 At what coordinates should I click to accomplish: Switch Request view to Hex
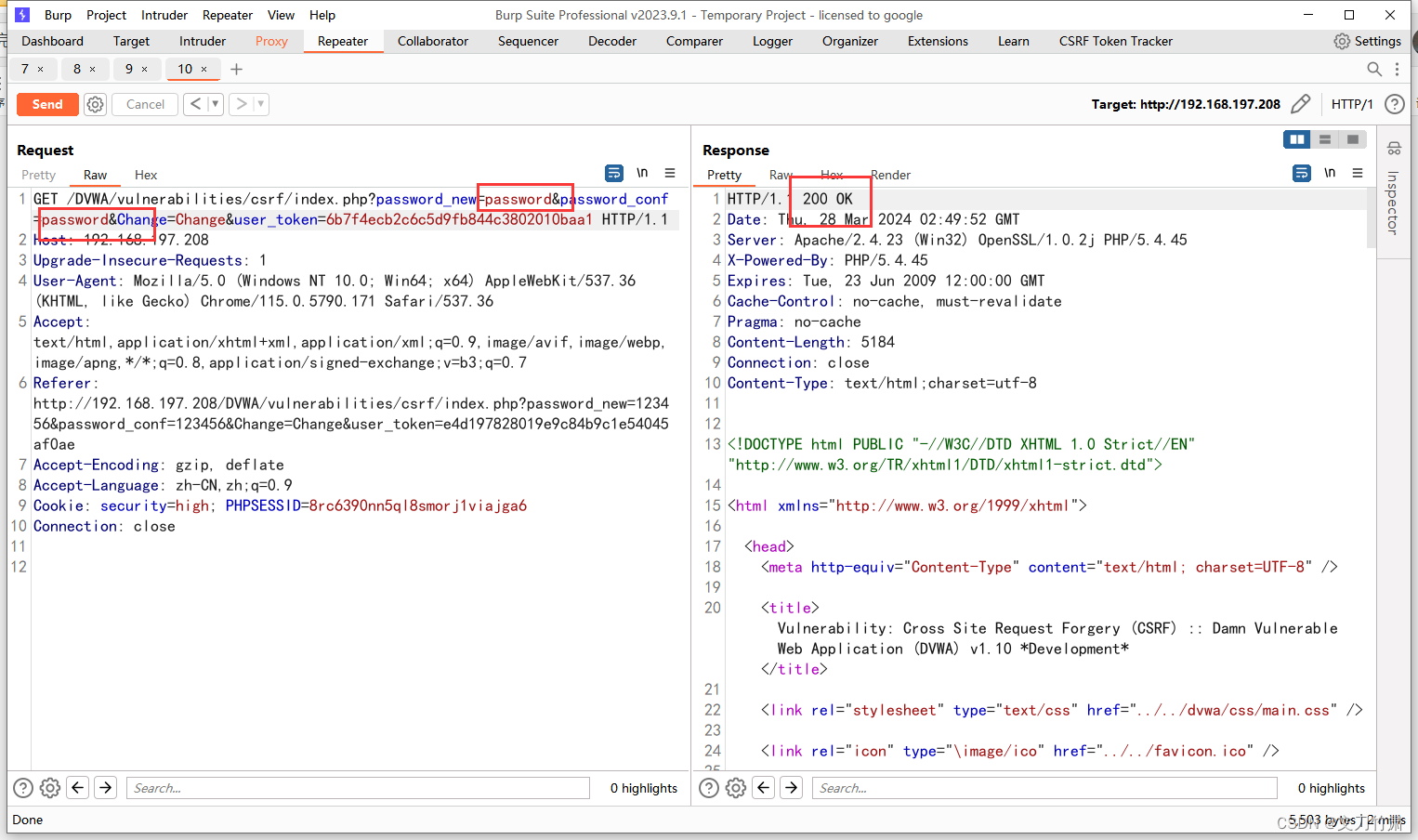click(x=146, y=175)
